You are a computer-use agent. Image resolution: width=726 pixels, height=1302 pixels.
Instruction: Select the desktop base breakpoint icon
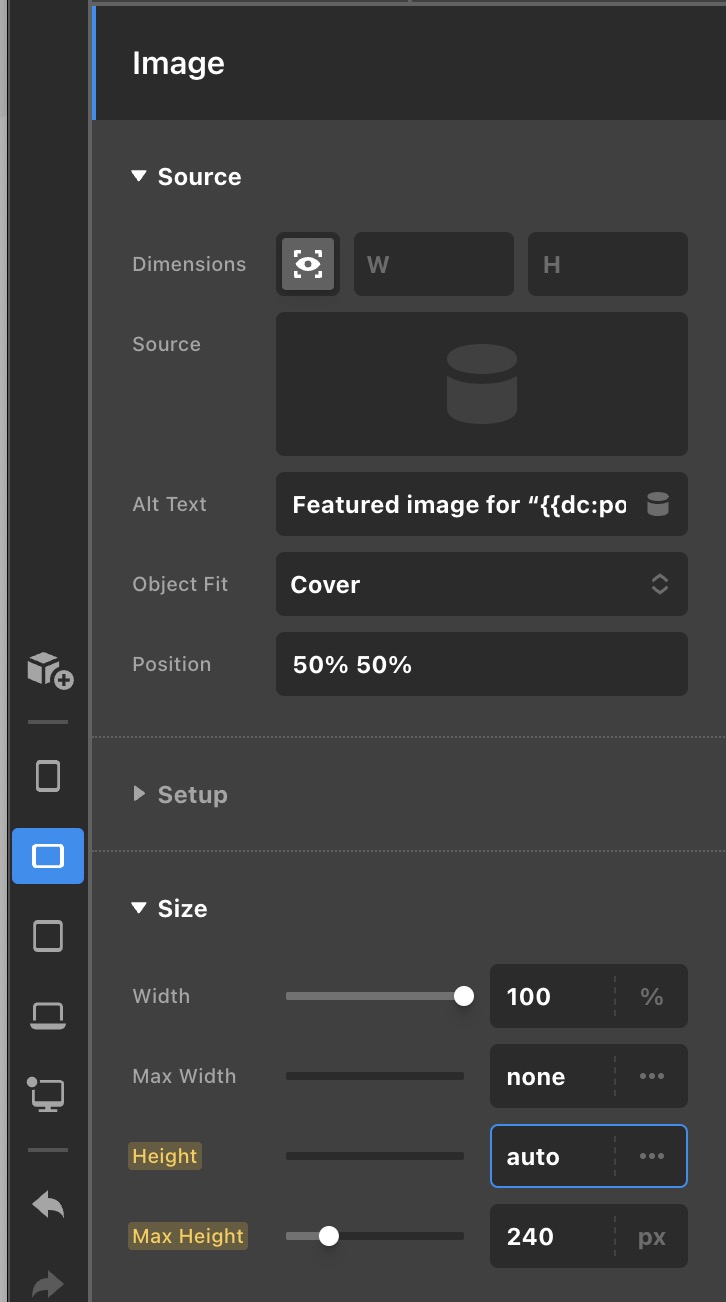point(47,1094)
